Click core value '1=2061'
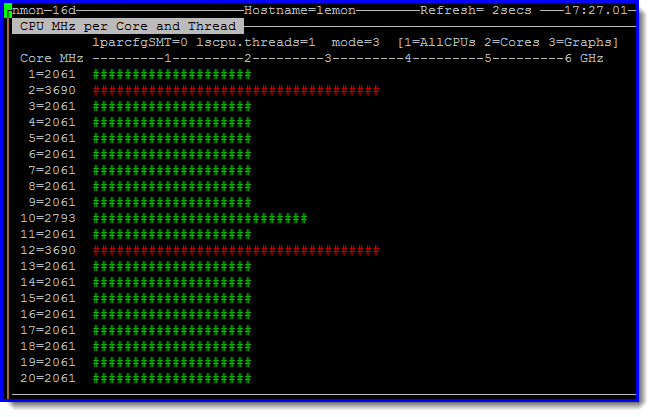This screenshot has height=417, width=654. (52, 74)
